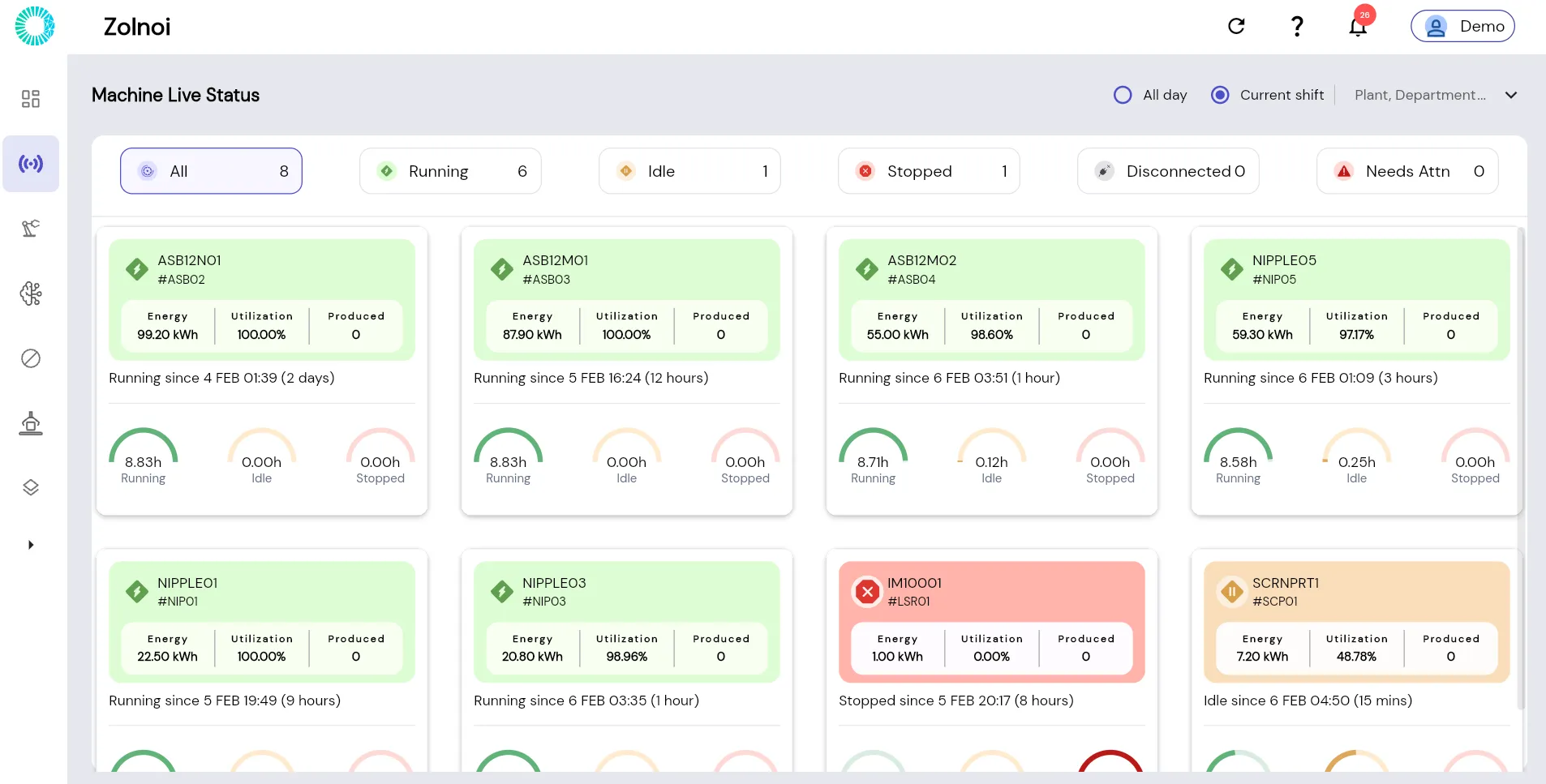Click 'Idle since 6 FEB 04:50 (15 mins)'

coord(1308,700)
